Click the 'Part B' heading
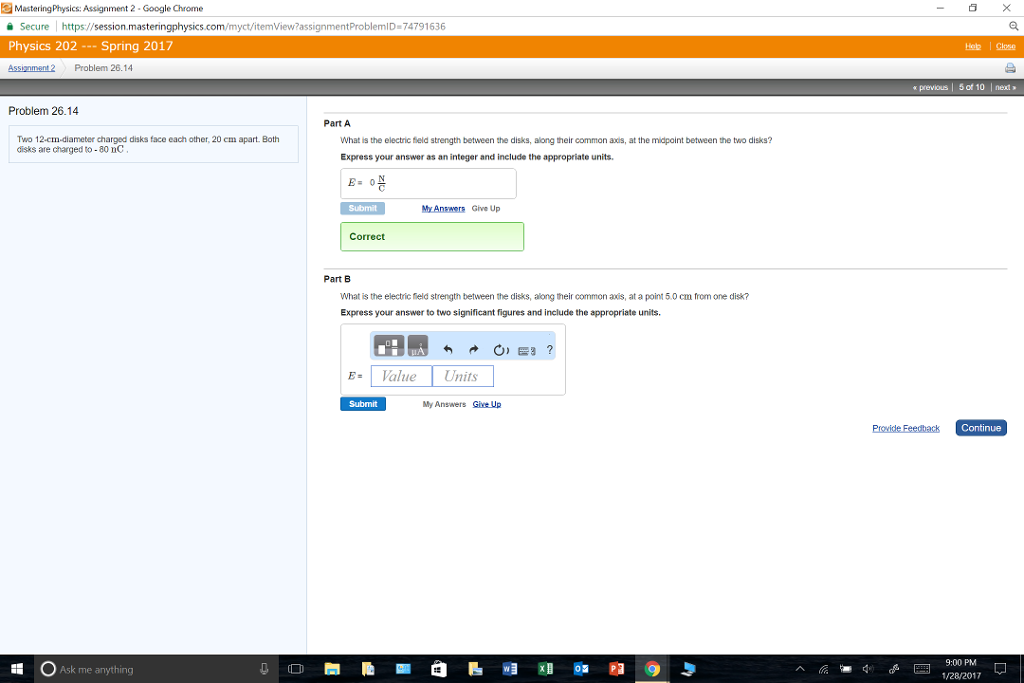Screen dimensions: 1024x683 coord(337,279)
